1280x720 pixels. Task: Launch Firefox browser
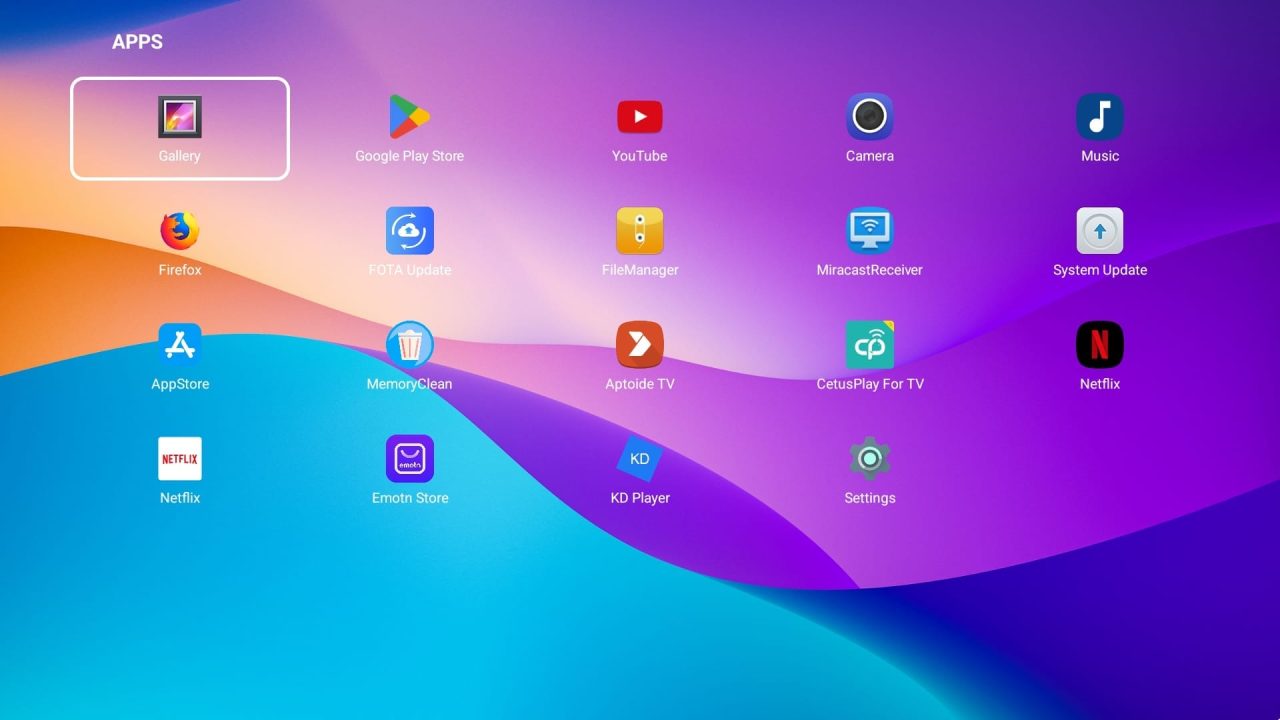[x=180, y=232]
